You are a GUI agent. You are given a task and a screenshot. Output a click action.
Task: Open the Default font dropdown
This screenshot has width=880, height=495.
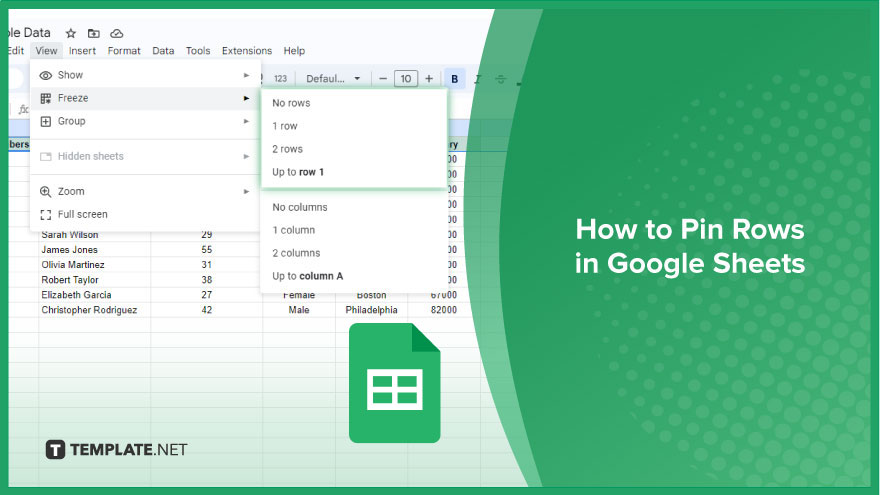point(332,79)
